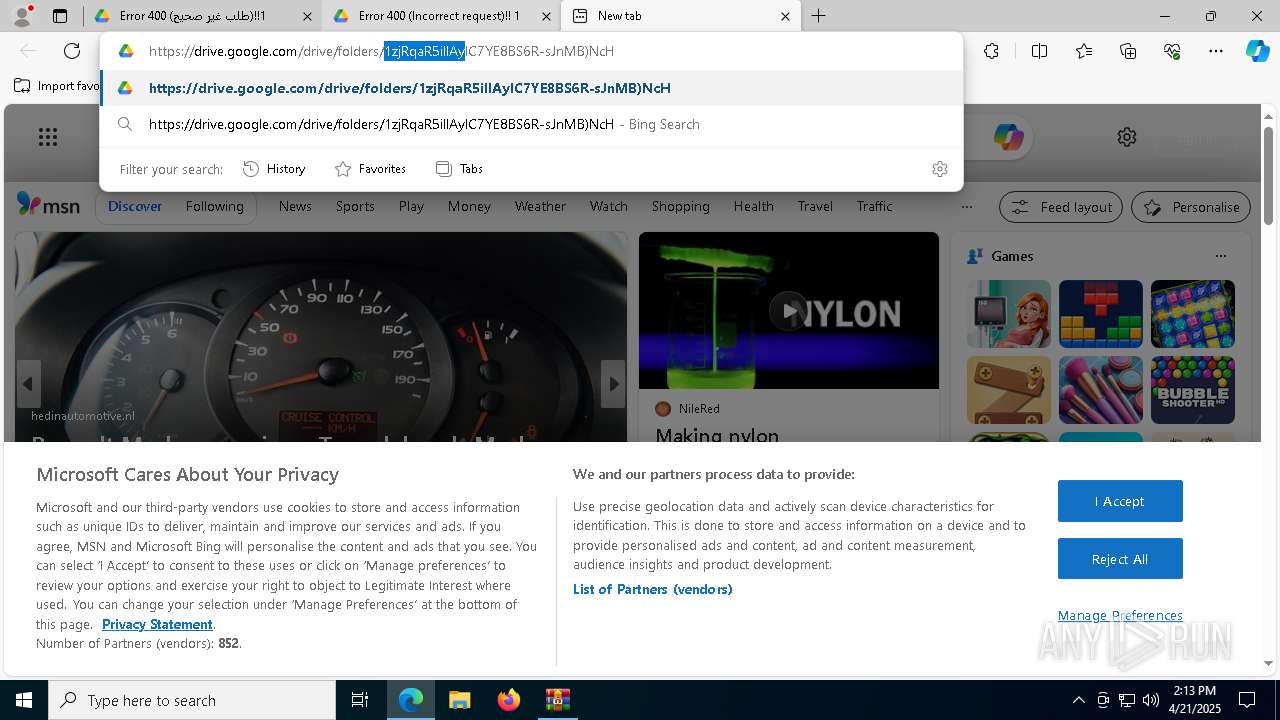Open Games card more options ellipsis
This screenshot has height=720, width=1280.
pos(1220,256)
